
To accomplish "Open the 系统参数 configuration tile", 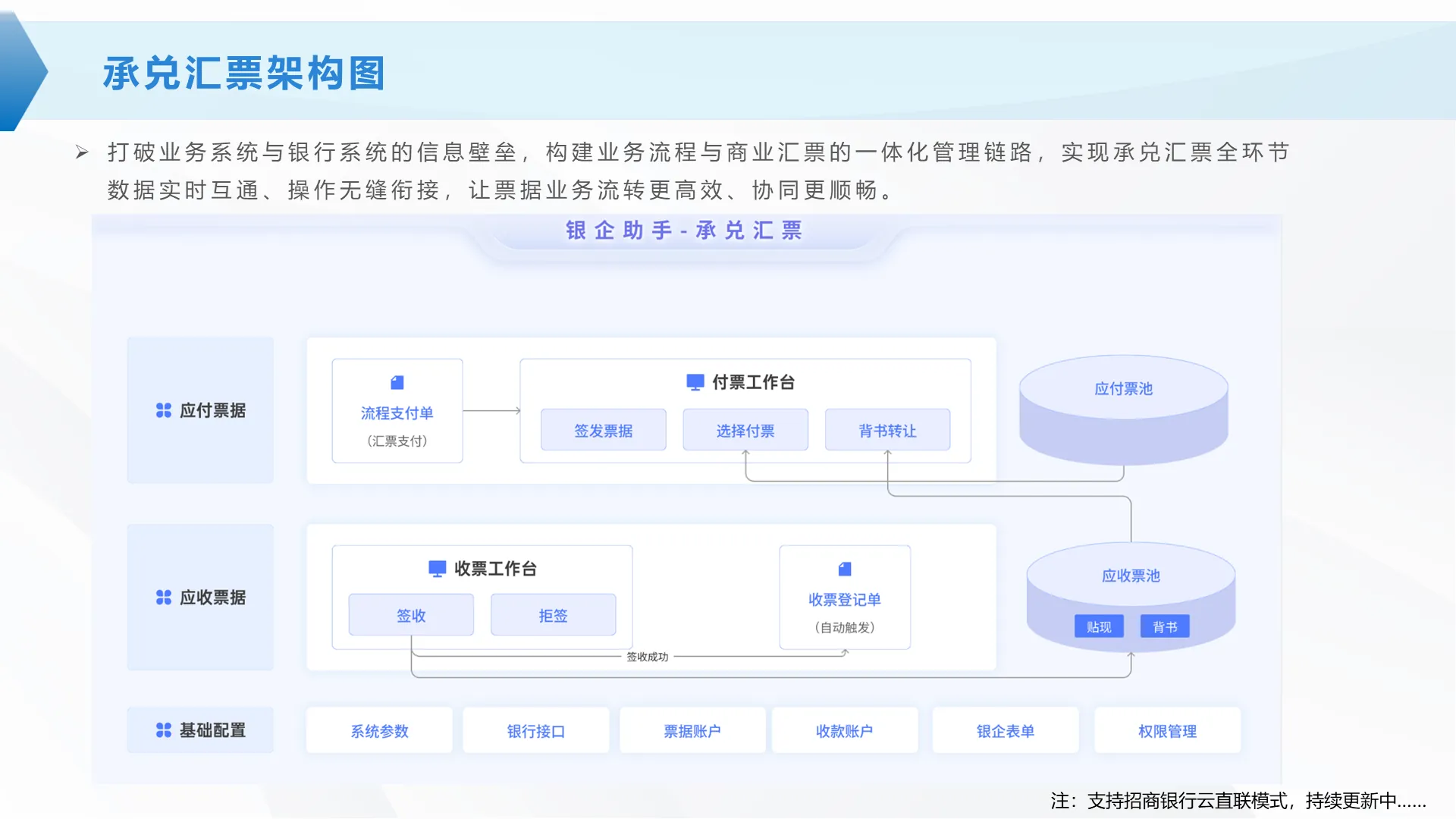I will pos(379,730).
